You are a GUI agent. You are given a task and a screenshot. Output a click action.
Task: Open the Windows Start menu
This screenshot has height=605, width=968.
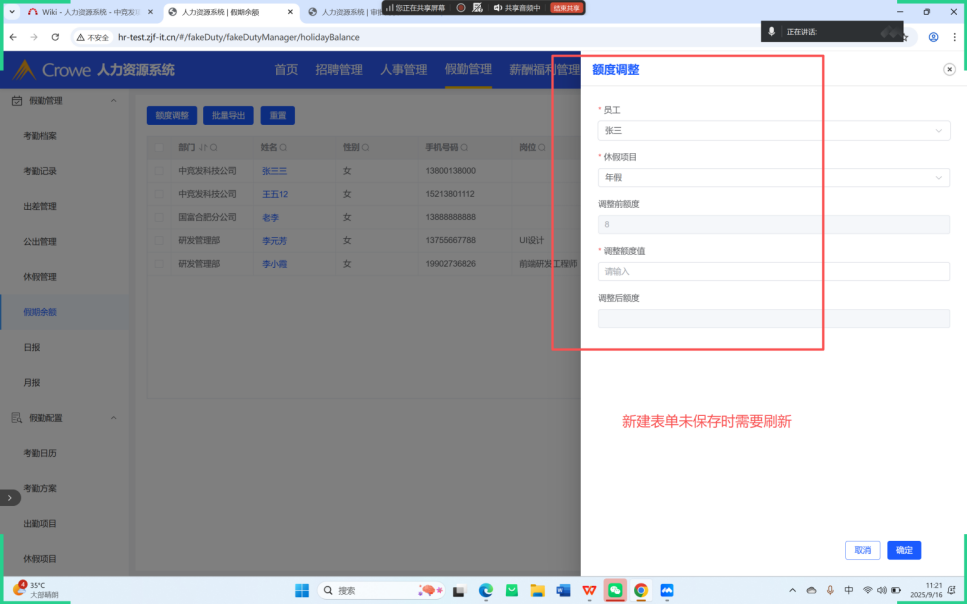click(302, 590)
